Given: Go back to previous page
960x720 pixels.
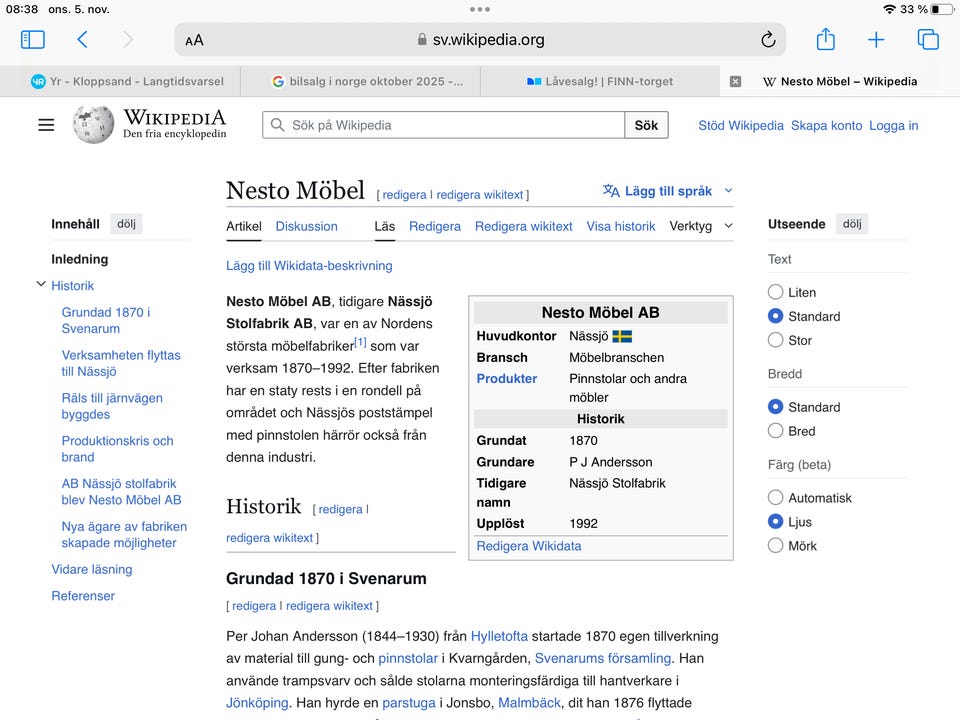Looking at the screenshot, I should tap(83, 40).
